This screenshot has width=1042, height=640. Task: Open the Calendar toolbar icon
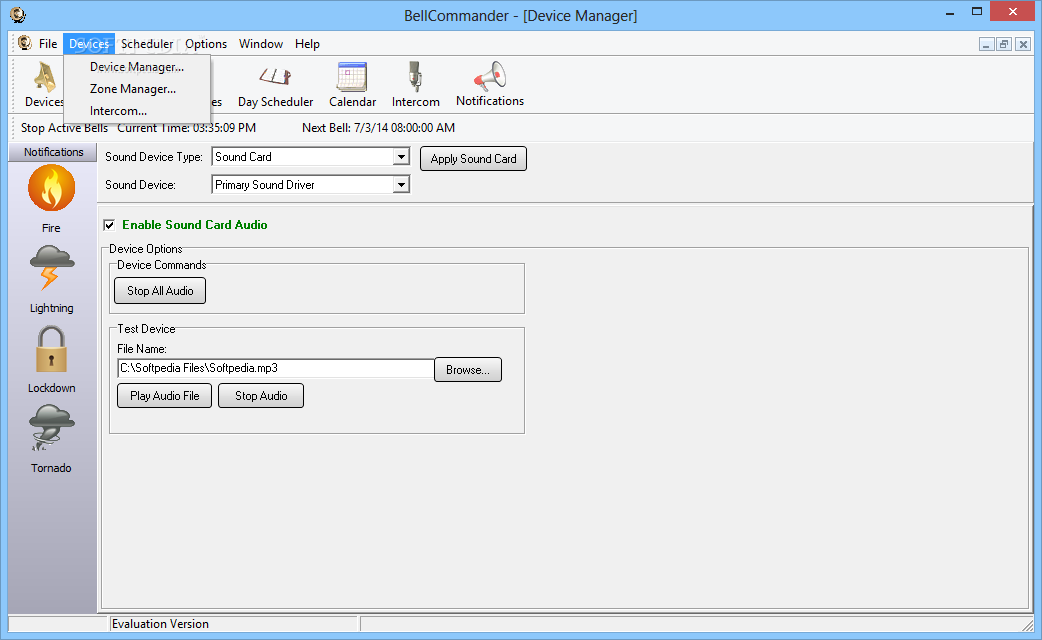(x=352, y=85)
